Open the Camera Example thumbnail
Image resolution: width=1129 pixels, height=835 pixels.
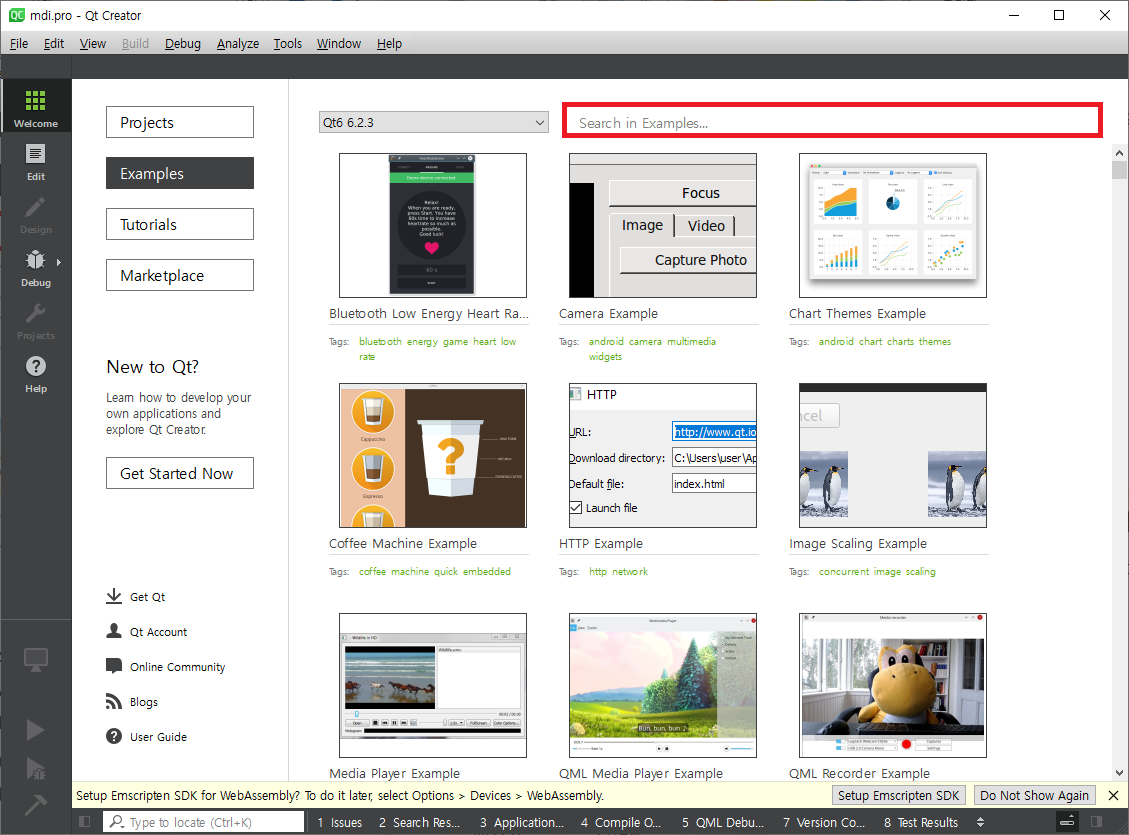click(x=662, y=225)
